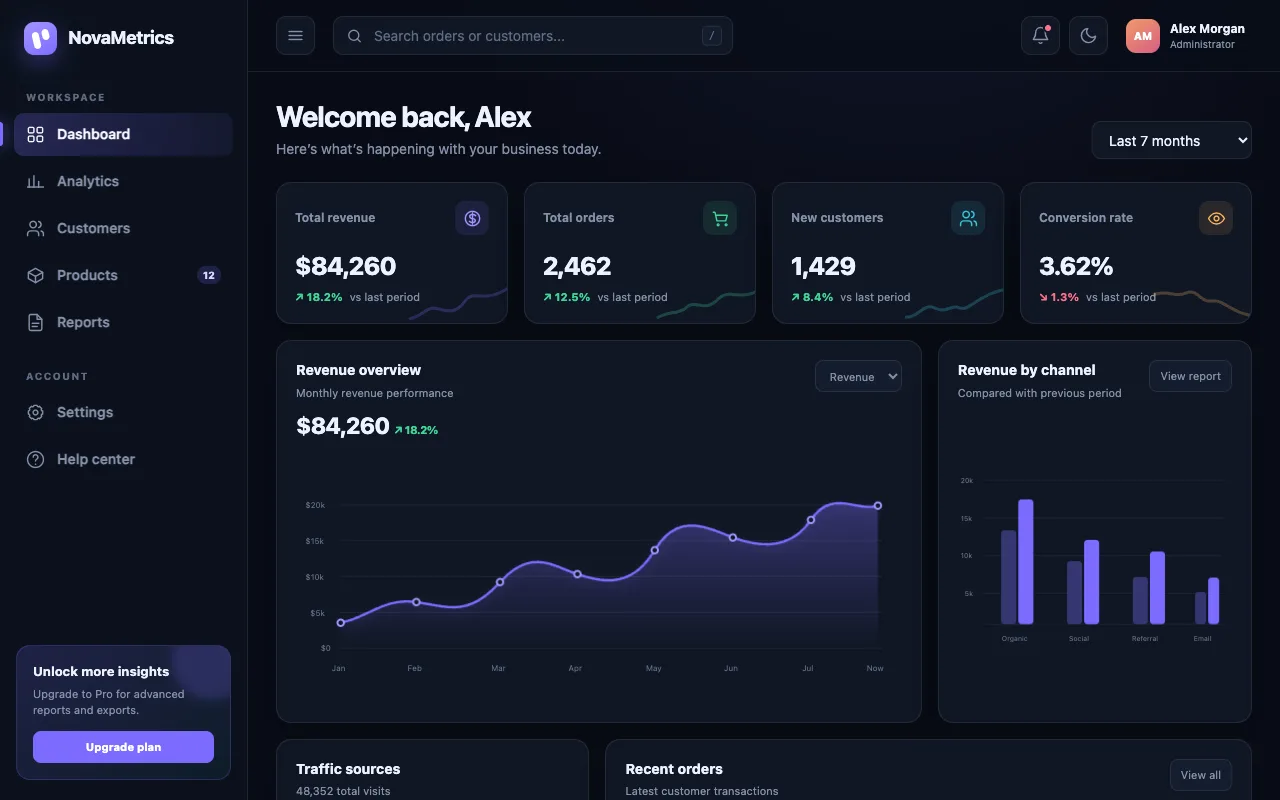Click the Jul data point on revenue chart
This screenshot has height=800, width=1280.
point(811,520)
